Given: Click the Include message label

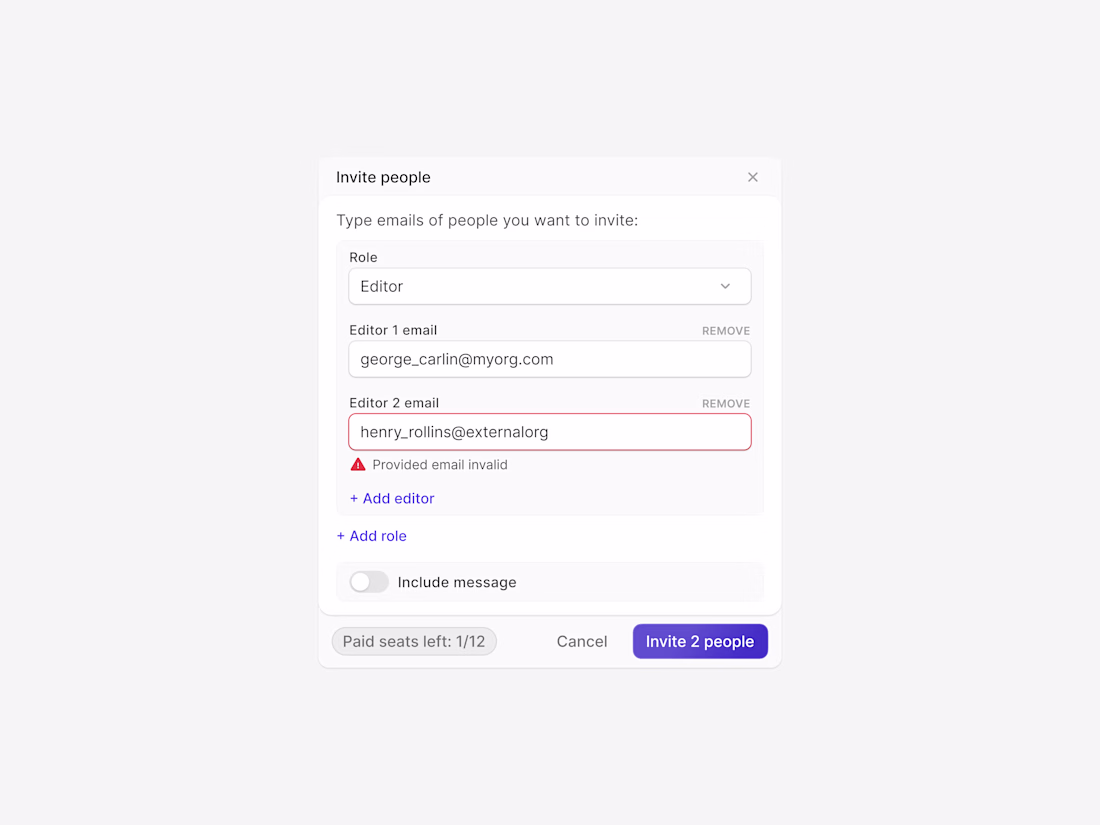Looking at the screenshot, I should (457, 582).
